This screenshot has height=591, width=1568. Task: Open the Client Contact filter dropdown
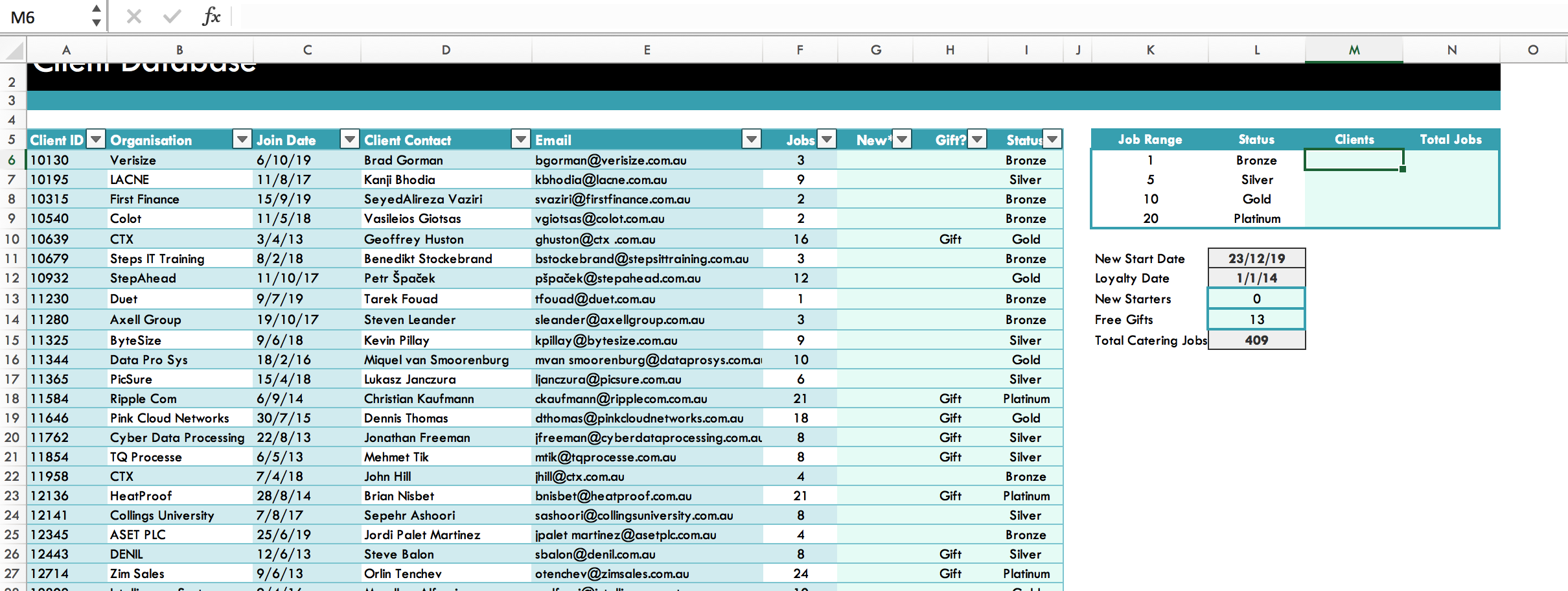(x=520, y=139)
